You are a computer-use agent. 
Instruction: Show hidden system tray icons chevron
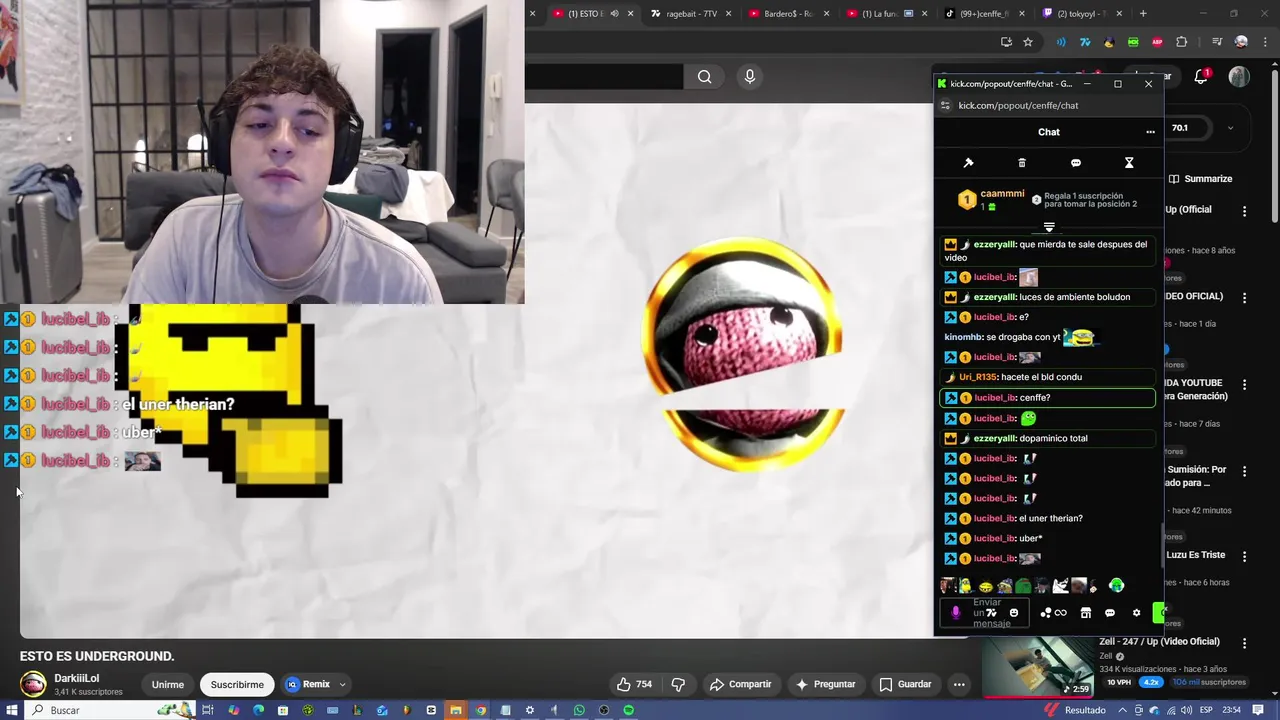(1123, 710)
